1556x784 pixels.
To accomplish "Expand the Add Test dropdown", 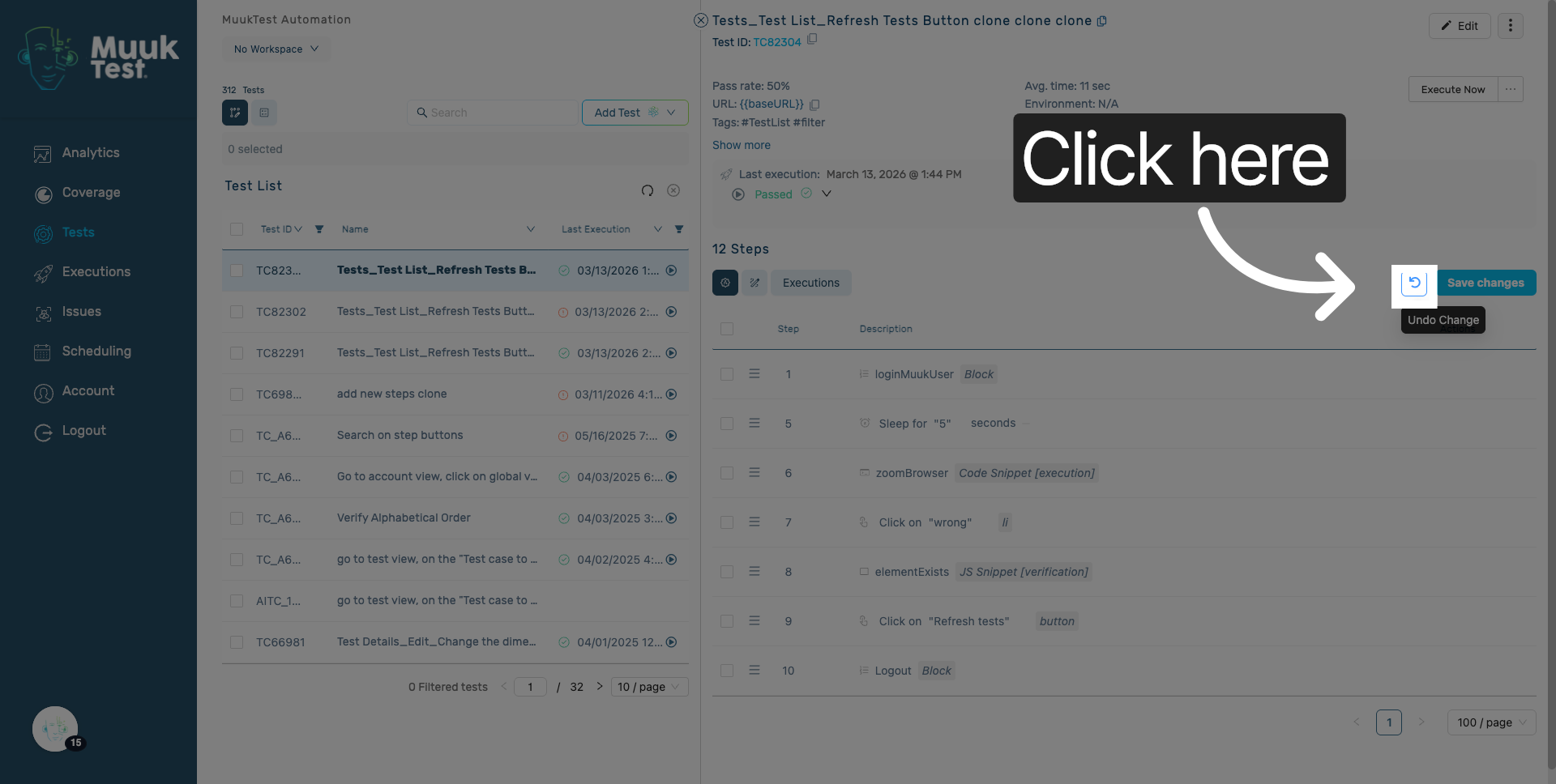I will (635, 113).
